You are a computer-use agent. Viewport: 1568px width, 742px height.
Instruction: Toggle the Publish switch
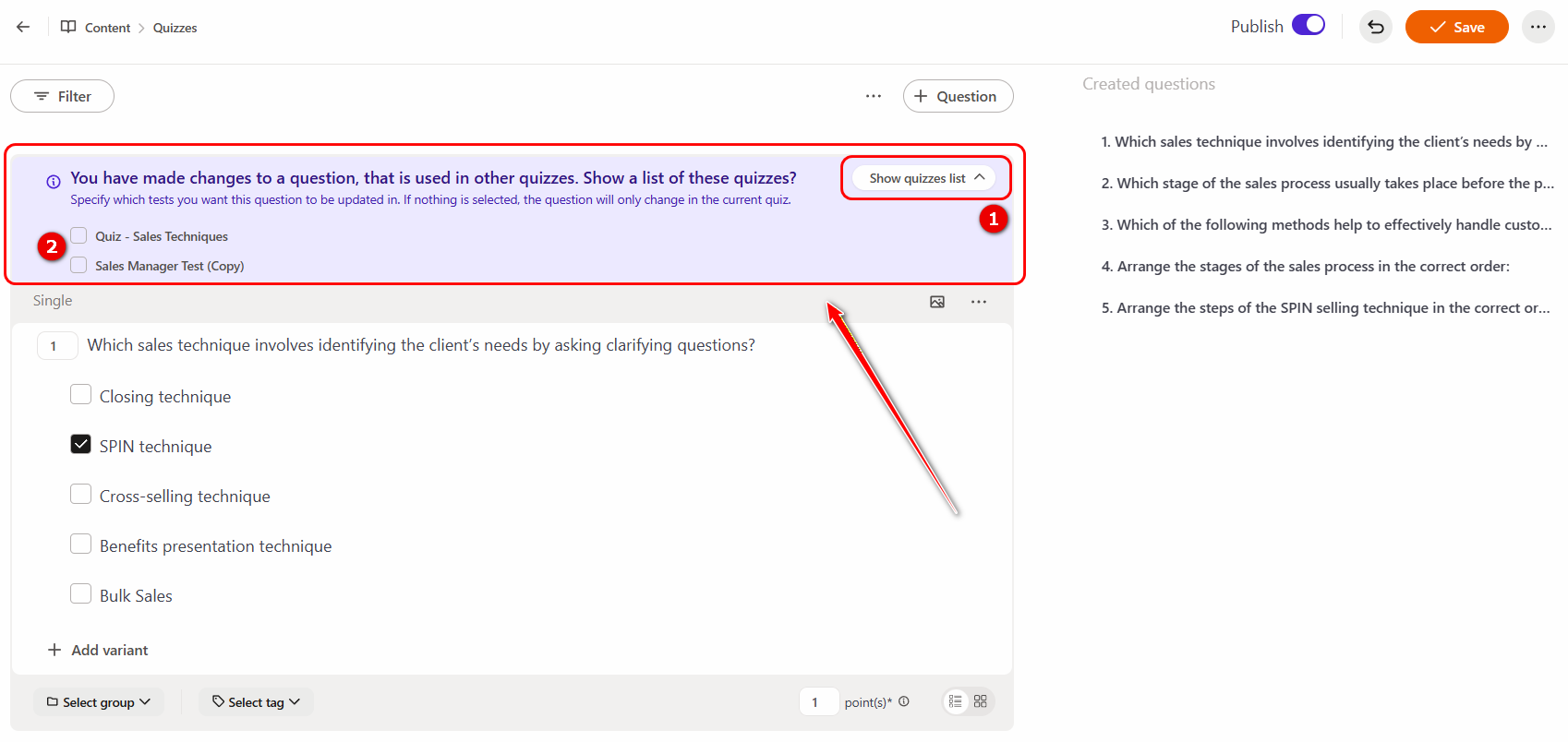[x=1308, y=26]
